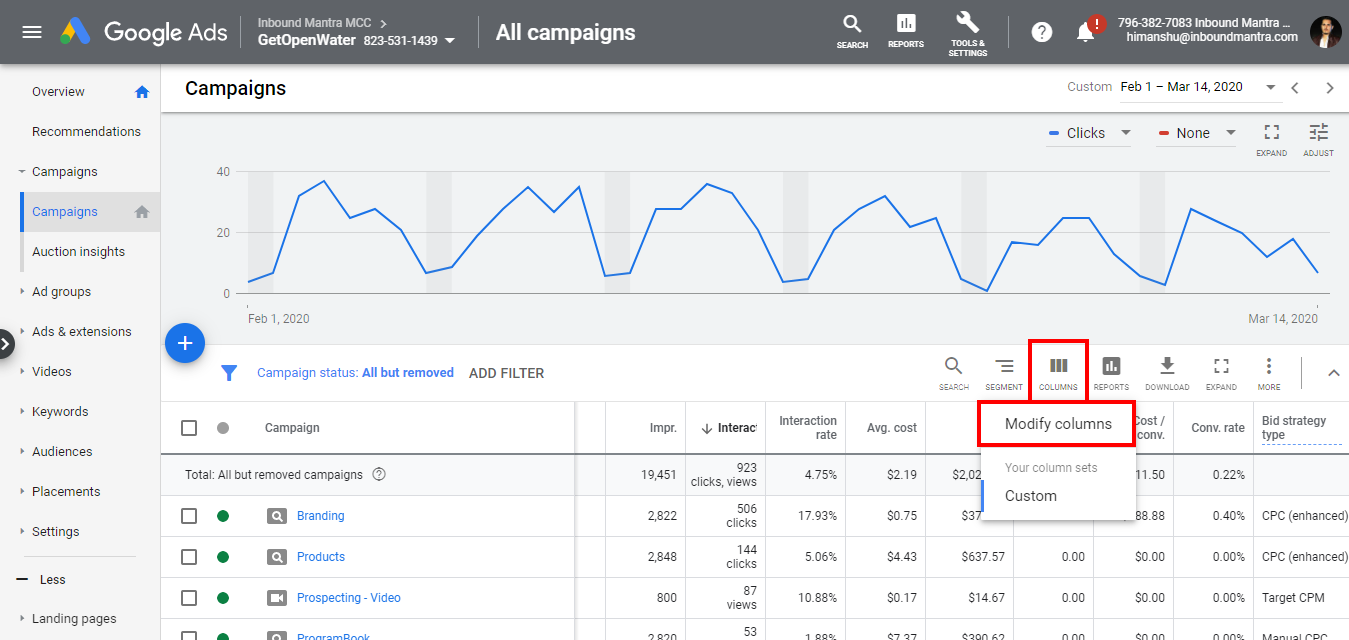
Task: Click the Inbound Mantra MCC breadcrumb
Action: click(x=315, y=22)
